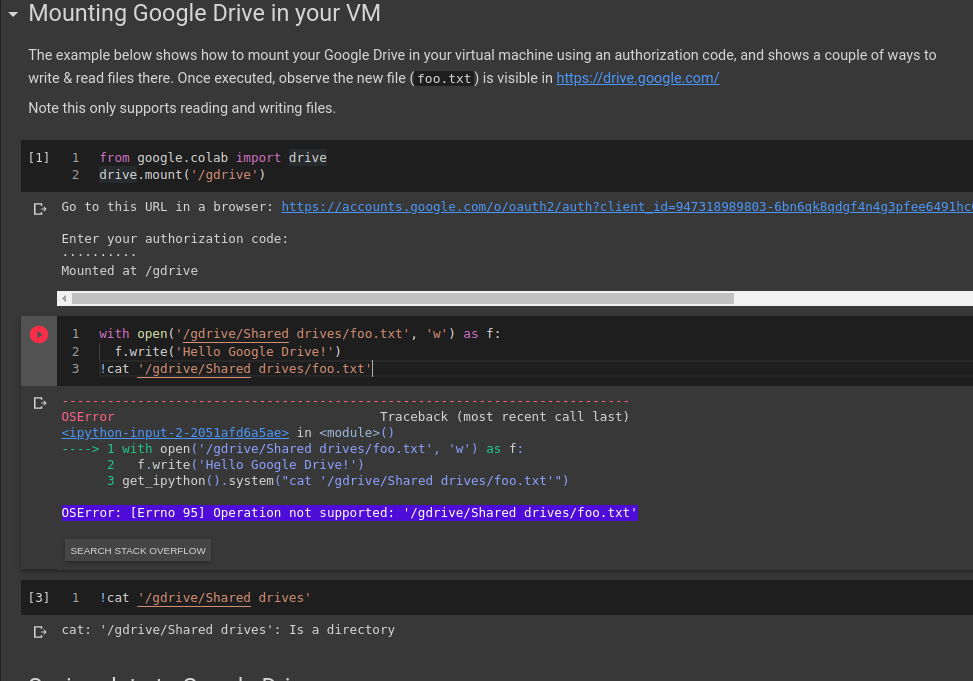
Task: Click the Mounted at /gdrive output text
Action: [130, 270]
